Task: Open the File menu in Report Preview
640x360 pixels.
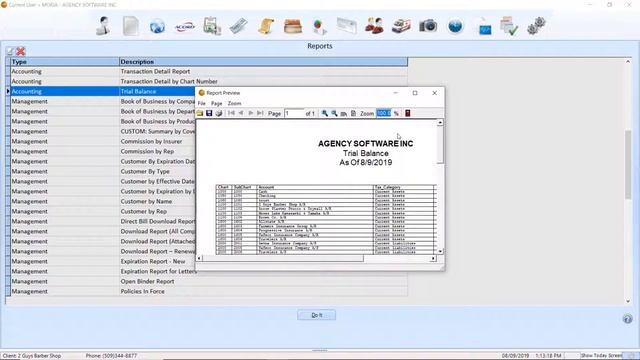Action: point(202,103)
